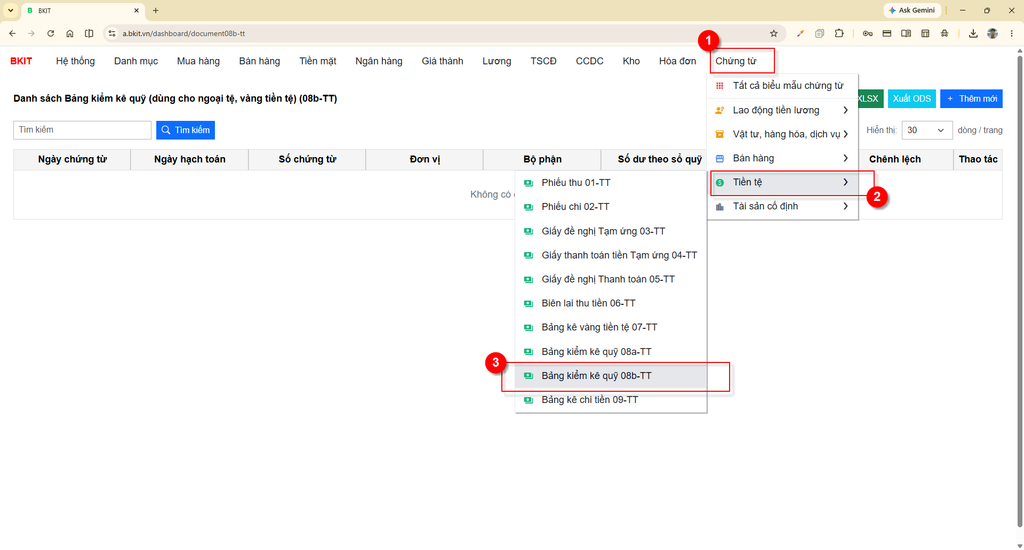Click the Xuất ODS export button

912,99
